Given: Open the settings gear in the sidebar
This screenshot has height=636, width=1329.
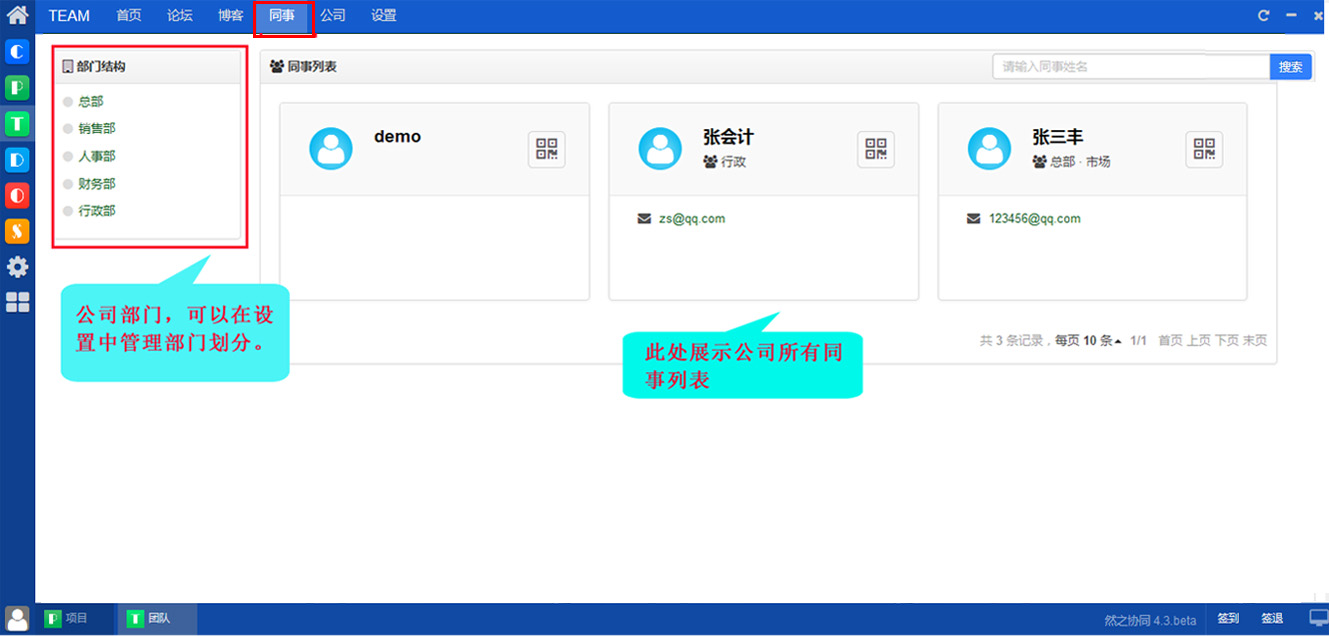Looking at the screenshot, I should (x=17, y=267).
